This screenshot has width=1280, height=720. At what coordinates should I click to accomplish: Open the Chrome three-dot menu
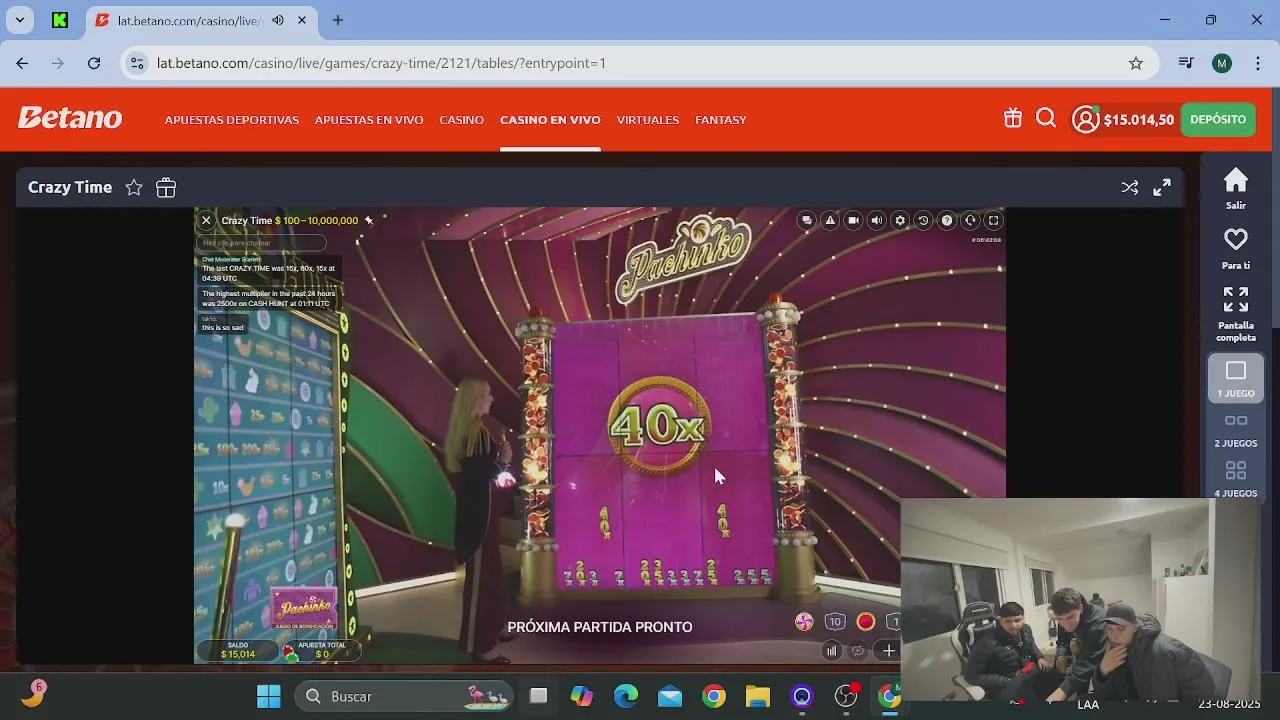coord(1257,63)
